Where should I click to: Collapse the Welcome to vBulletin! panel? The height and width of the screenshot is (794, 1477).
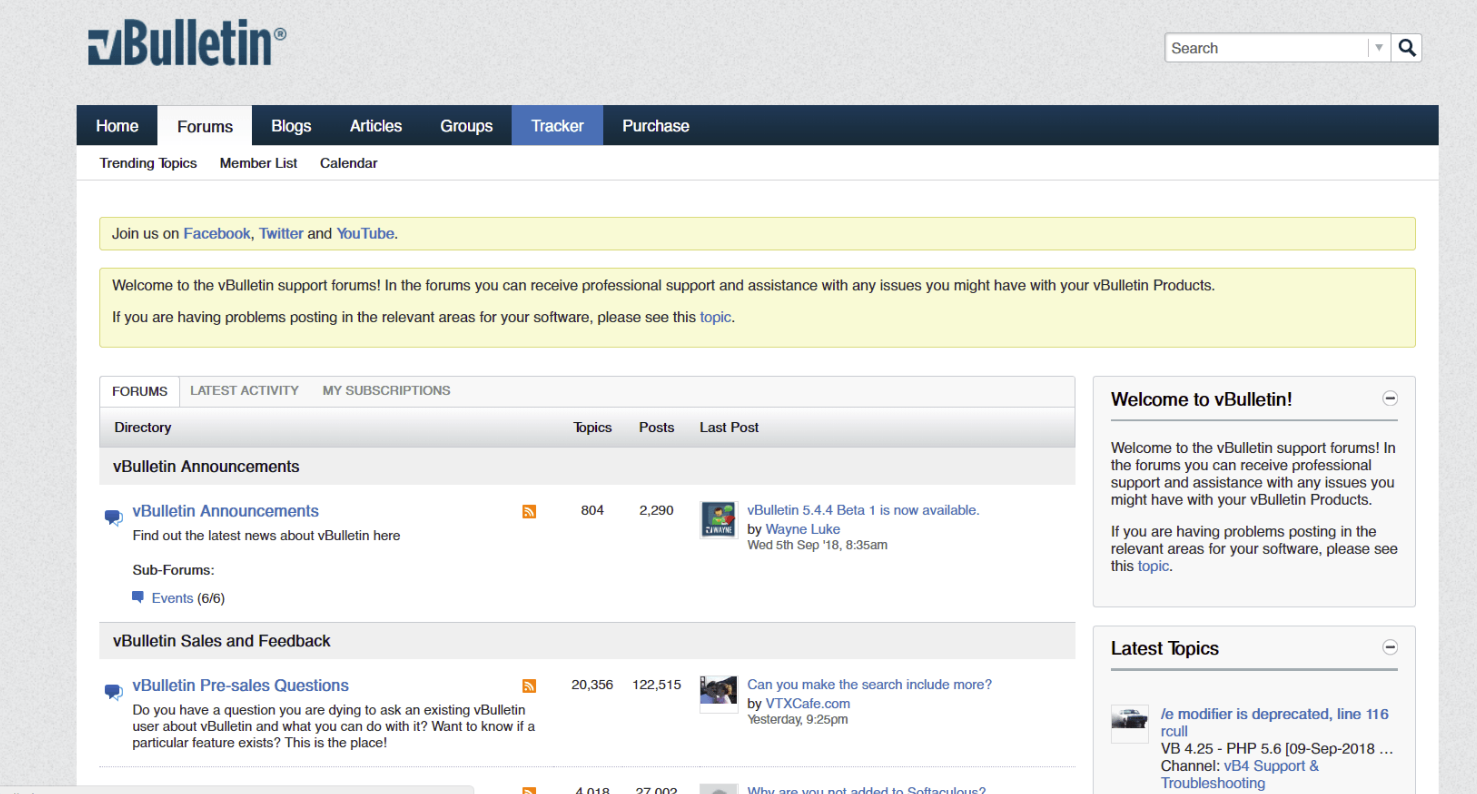pos(1390,398)
